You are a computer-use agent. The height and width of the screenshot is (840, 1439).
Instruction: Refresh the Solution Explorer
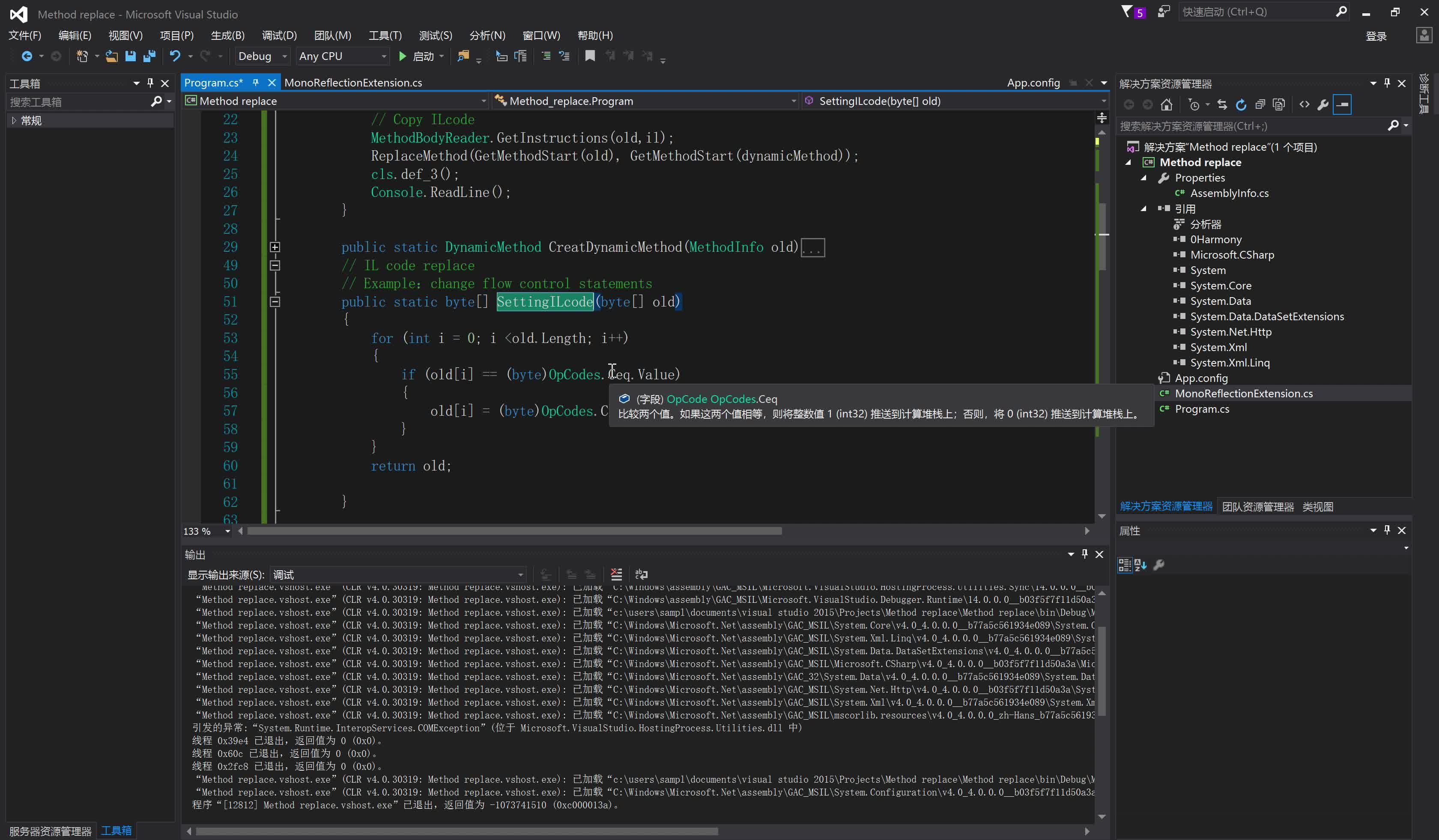1241,105
